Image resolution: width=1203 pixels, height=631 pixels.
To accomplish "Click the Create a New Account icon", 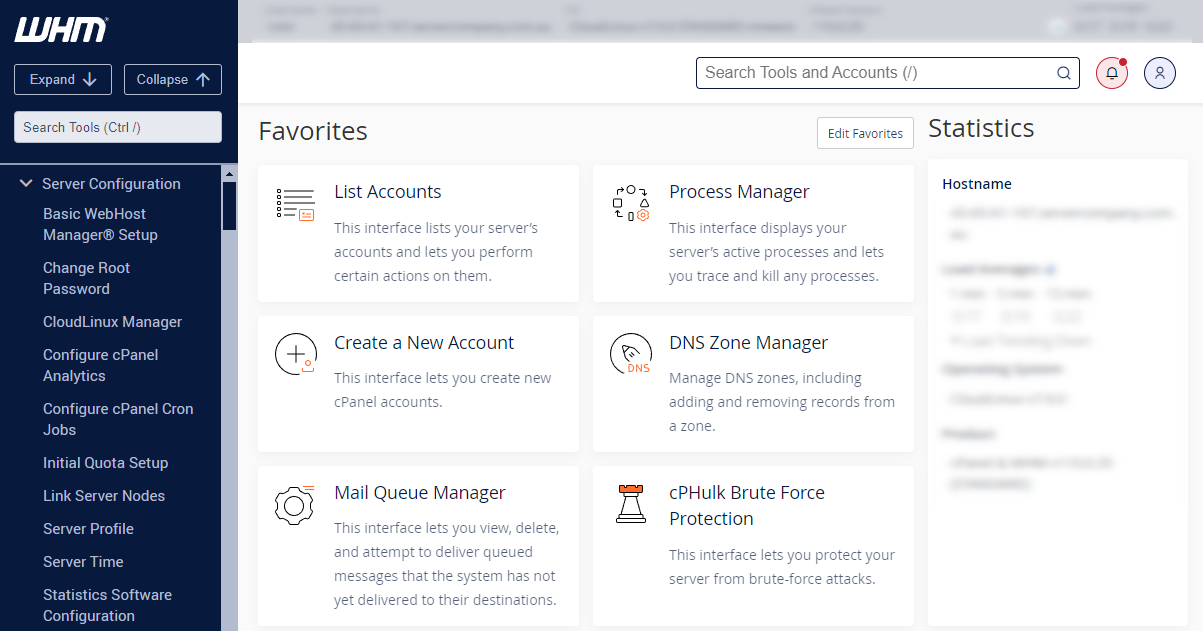I will (295, 354).
